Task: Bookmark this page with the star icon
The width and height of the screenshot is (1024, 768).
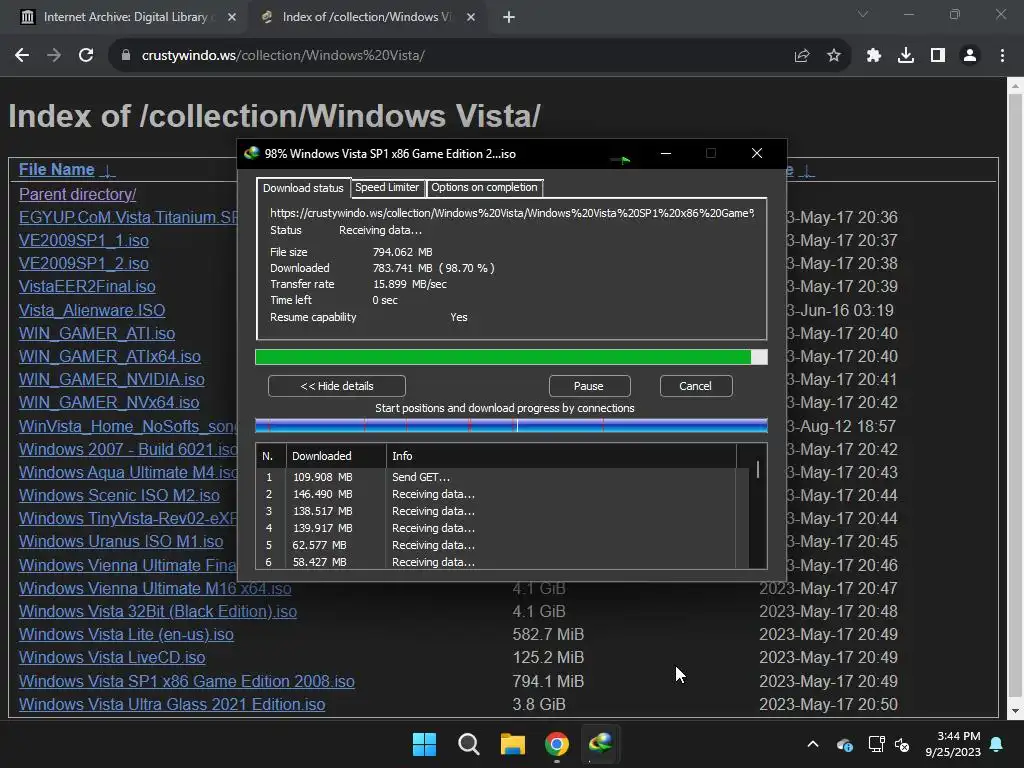Action: click(833, 56)
